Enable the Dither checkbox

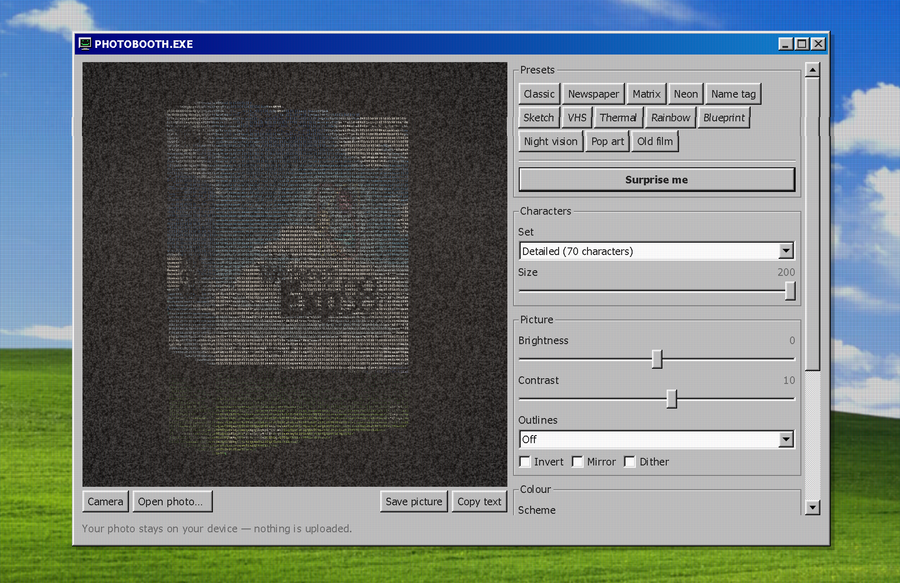(x=630, y=462)
